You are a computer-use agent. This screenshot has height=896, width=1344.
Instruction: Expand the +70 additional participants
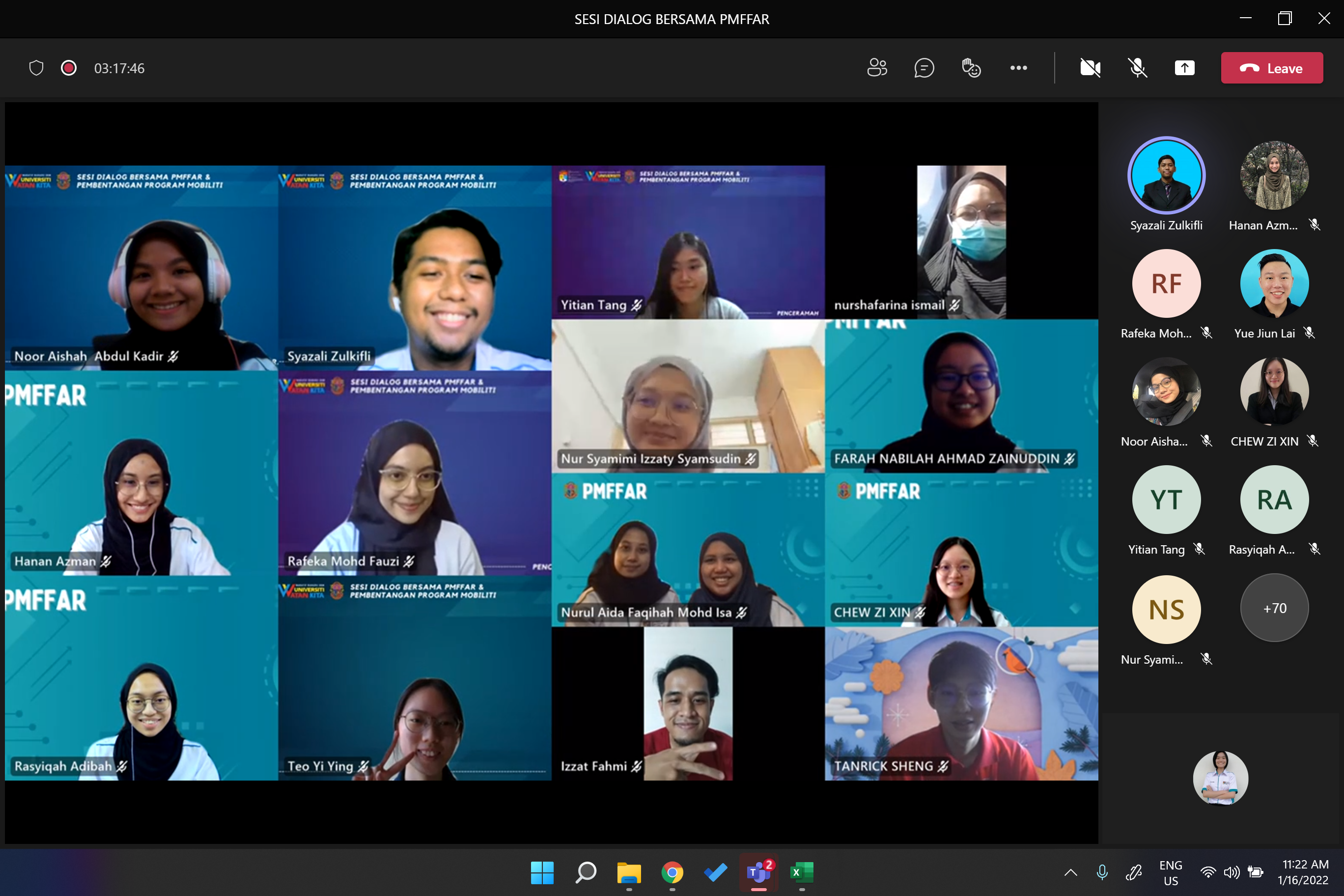pos(1274,608)
